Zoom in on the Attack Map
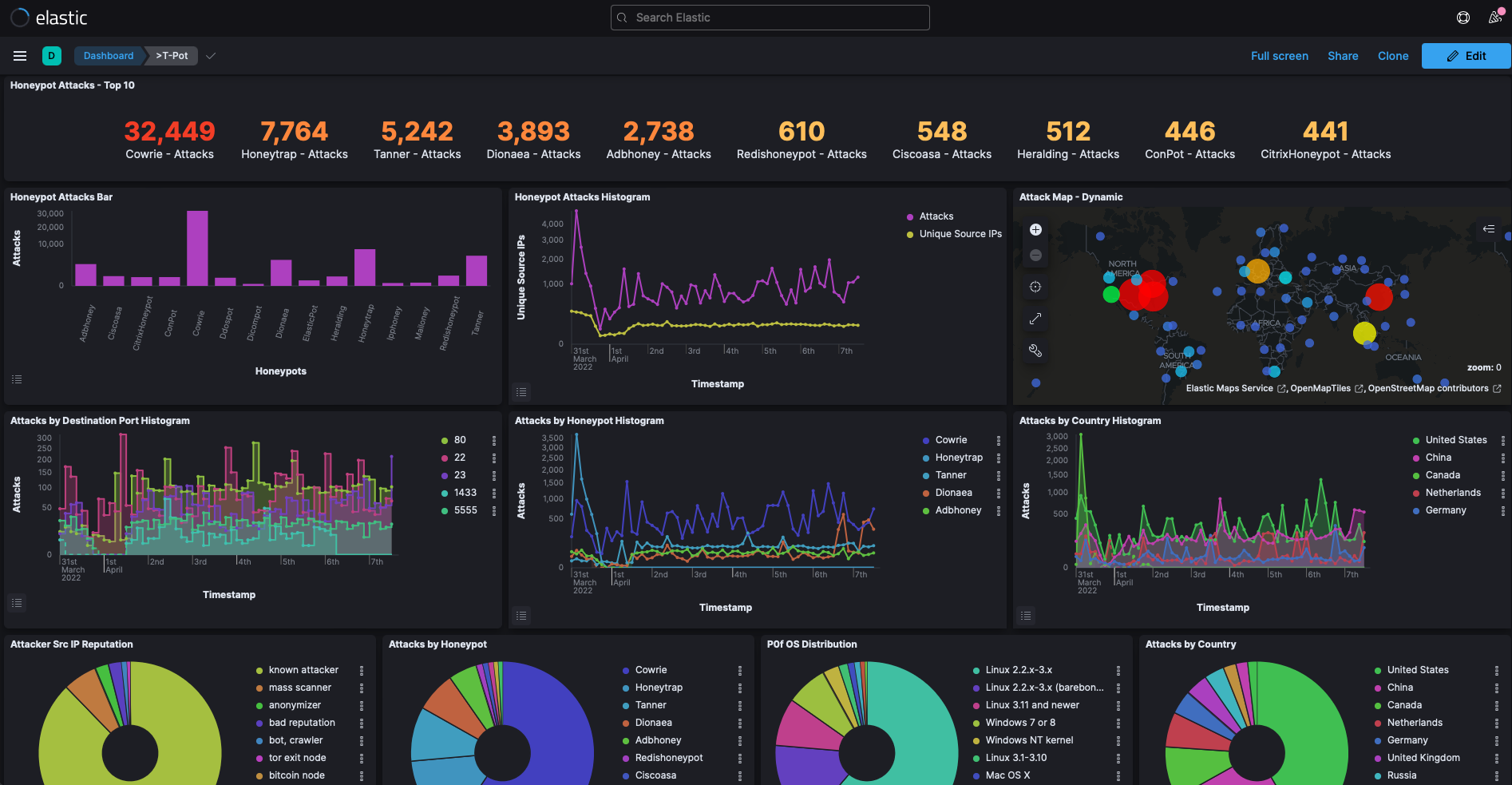 pyautogui.click(x=1035, y=229)
